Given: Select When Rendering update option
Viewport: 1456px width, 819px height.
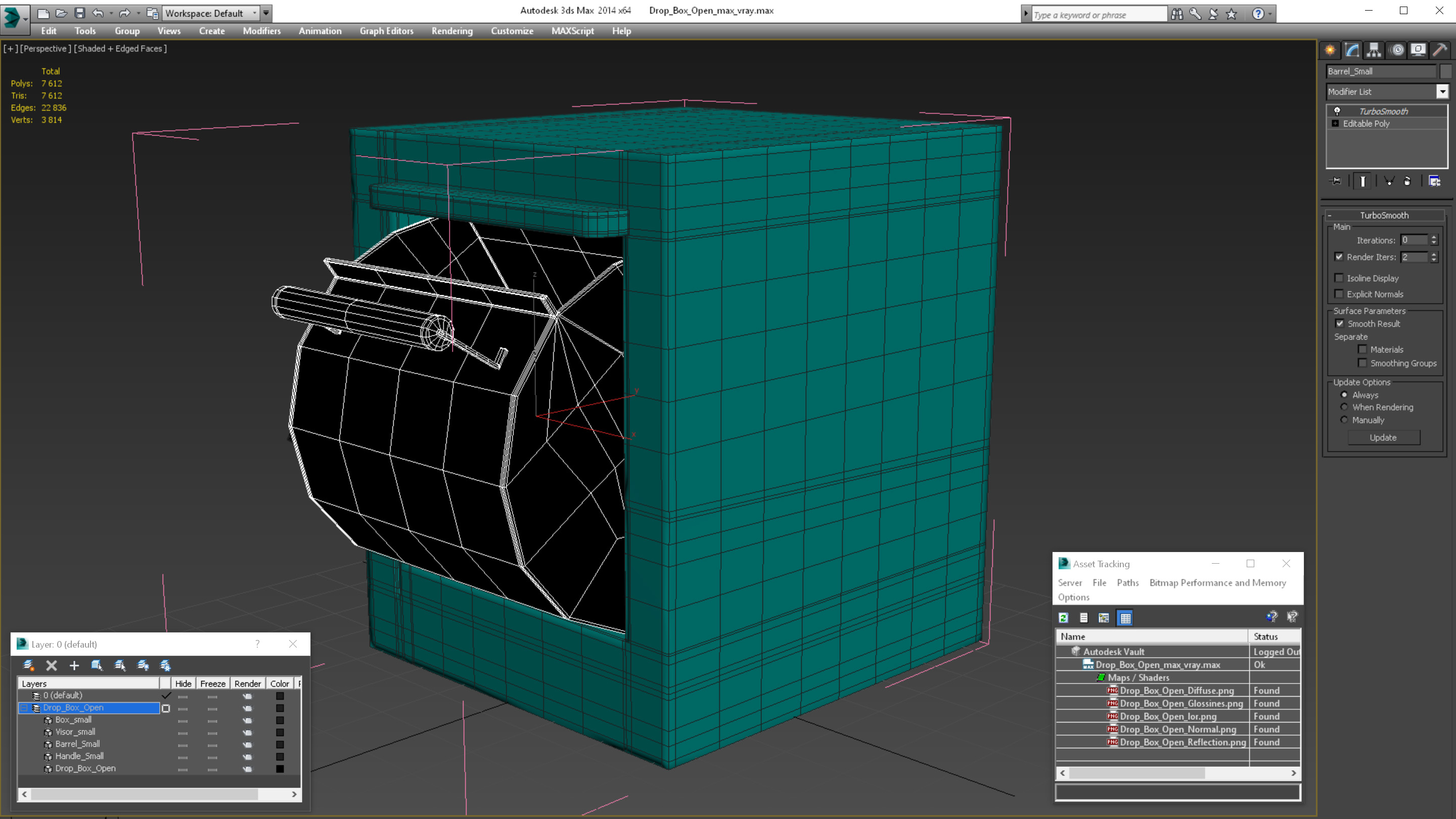Looking at the screenshot, I should (x=1344, y=407).
